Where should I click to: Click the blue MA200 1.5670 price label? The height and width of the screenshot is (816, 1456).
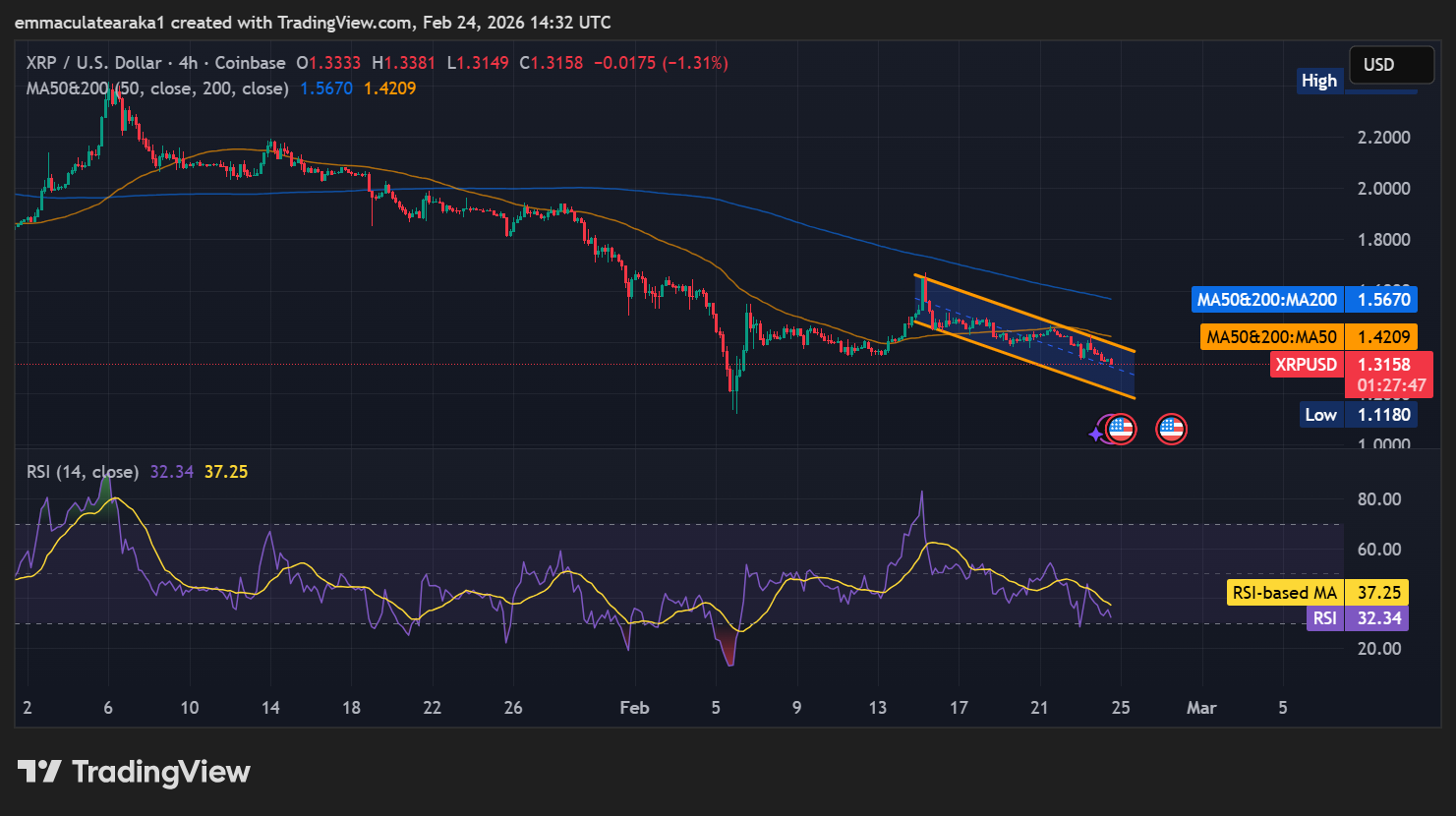(1305, 299)
